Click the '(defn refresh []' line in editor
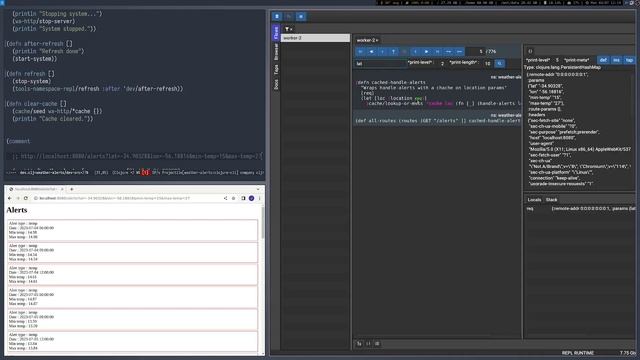640x360 pixels. [30, 74]
